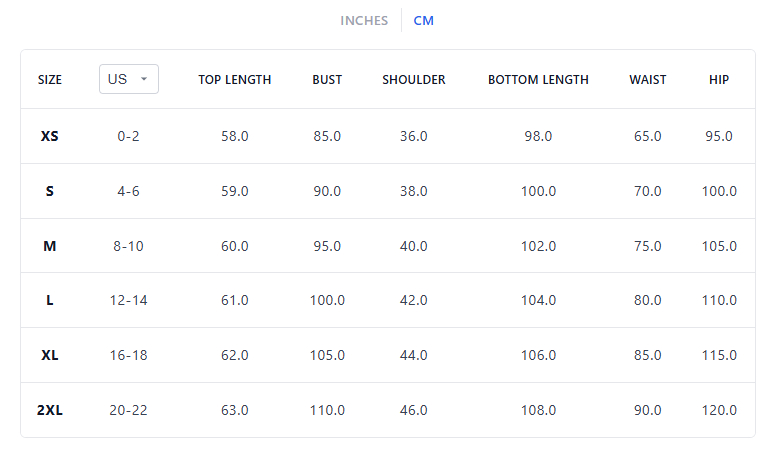Click the SHOULDER column header

pos(414,80)
